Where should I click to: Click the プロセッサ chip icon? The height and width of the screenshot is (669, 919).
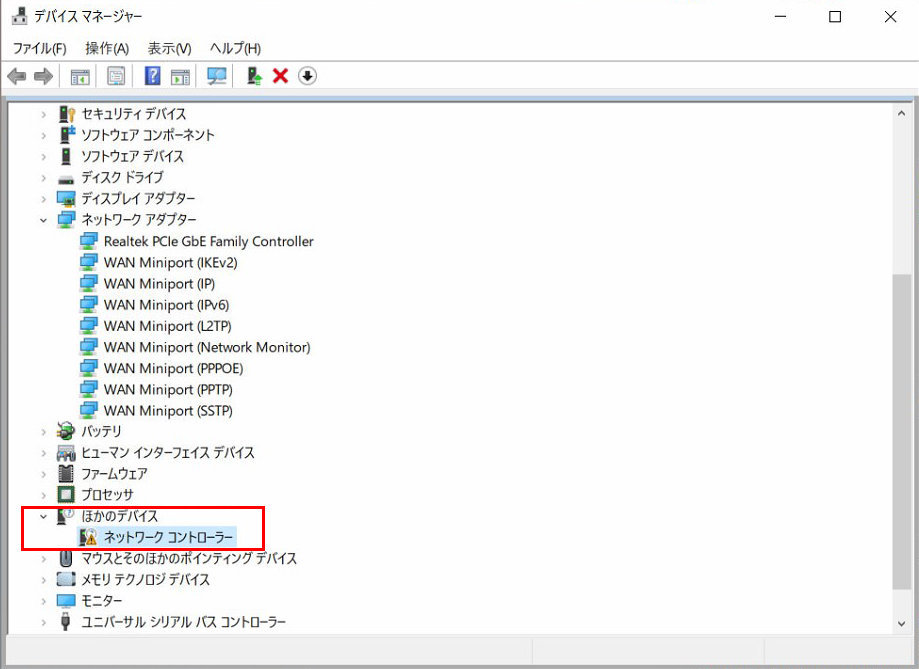(66, 494)
